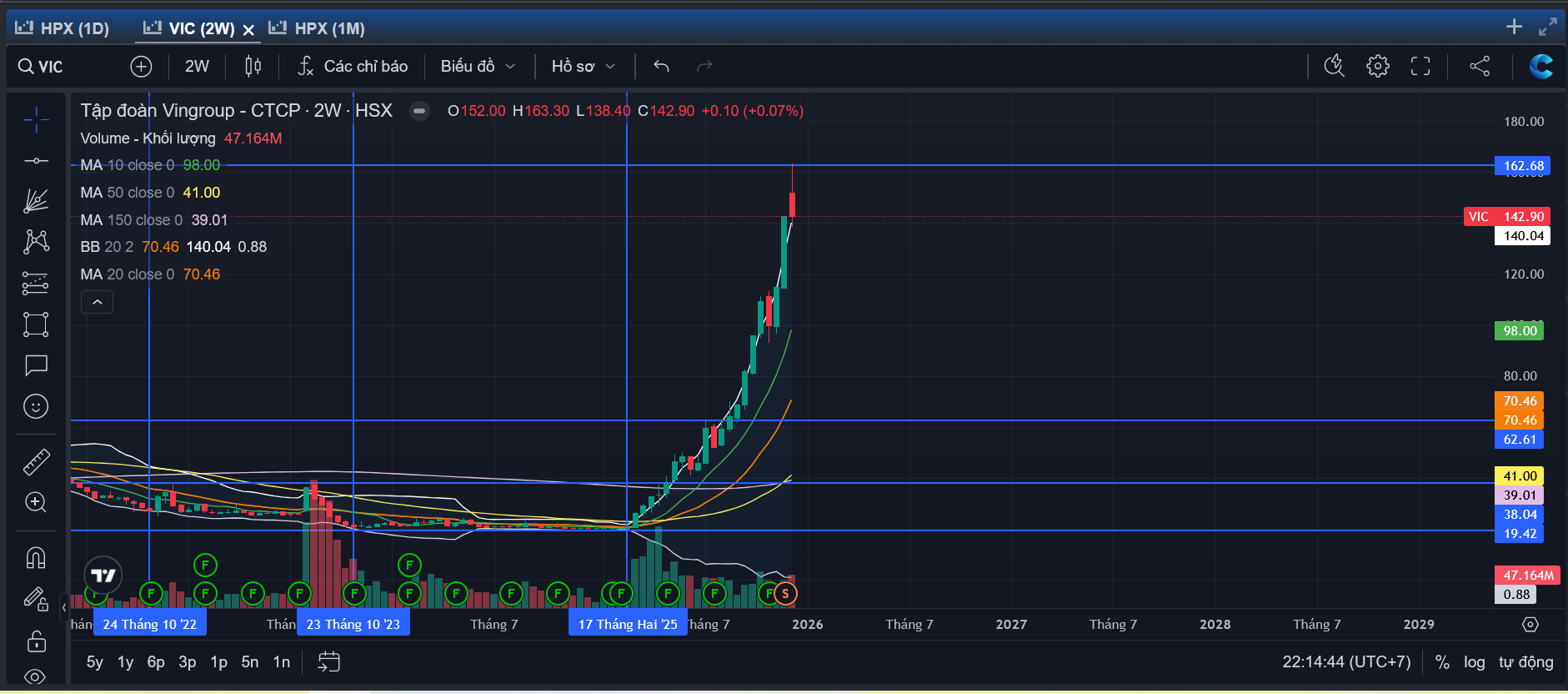Open the go-to-date calendar
The image size is (1568, 694).
tap(329, 662)
